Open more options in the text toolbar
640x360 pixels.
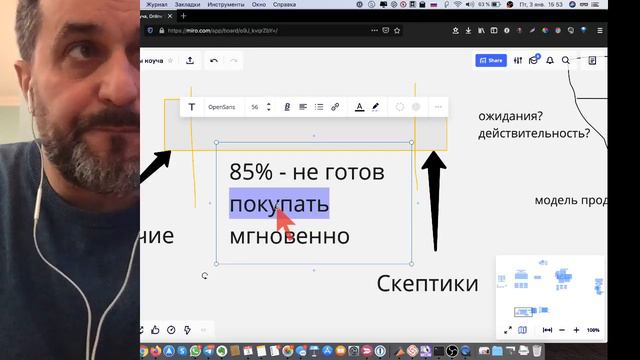tap(438, 107)
